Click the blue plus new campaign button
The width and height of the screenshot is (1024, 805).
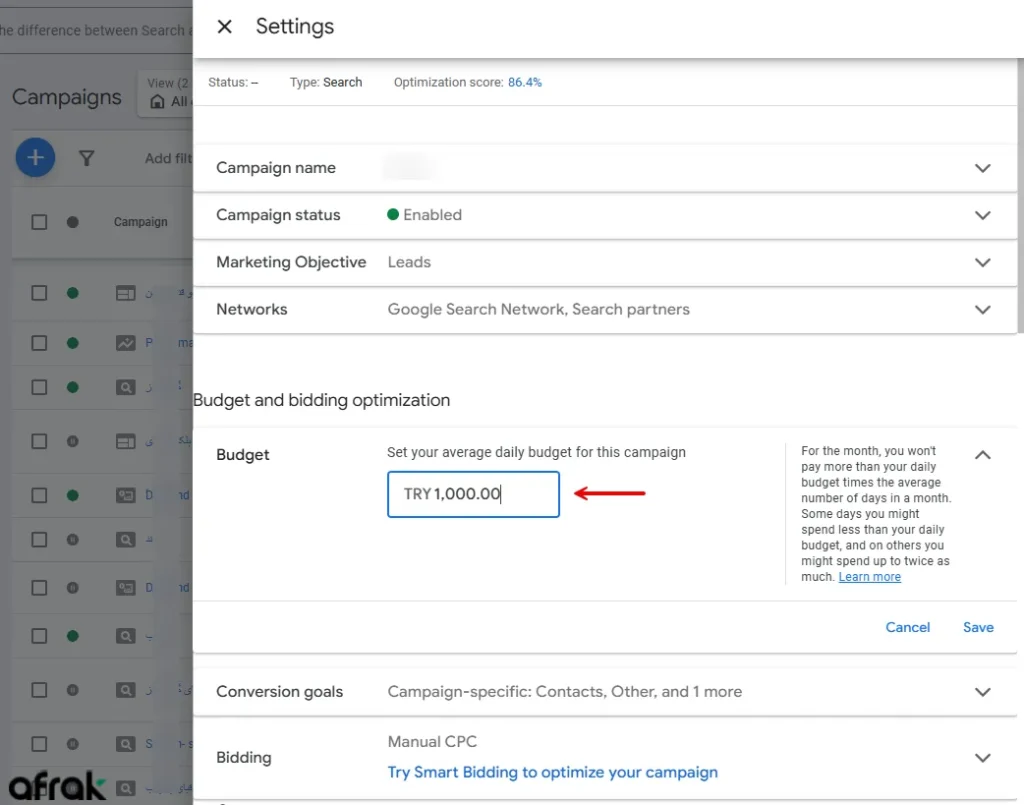(x=35, y=158)
